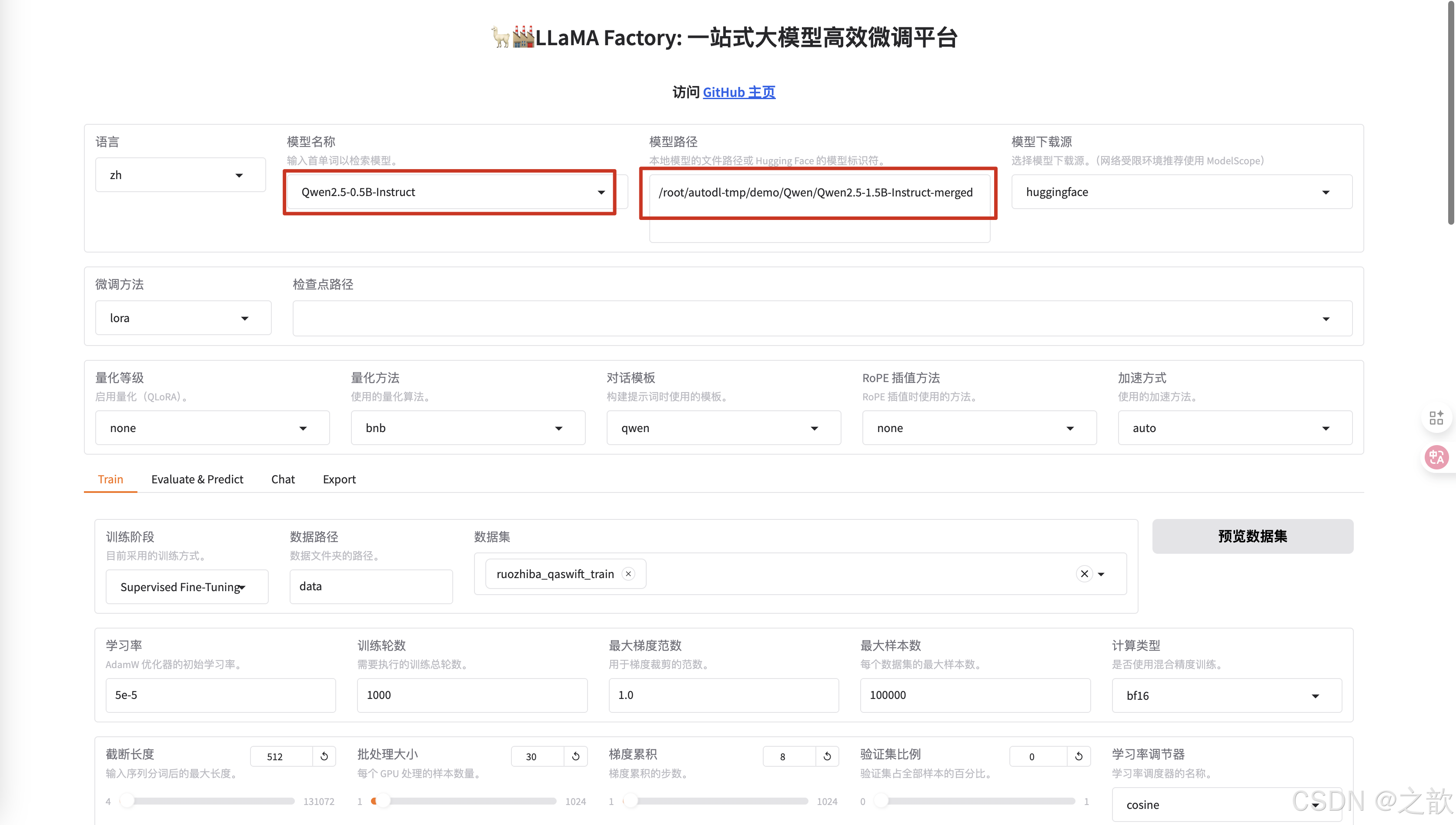
Task: Click the 验证集比例 number box showing 0
Action: tap(1039, 756)
